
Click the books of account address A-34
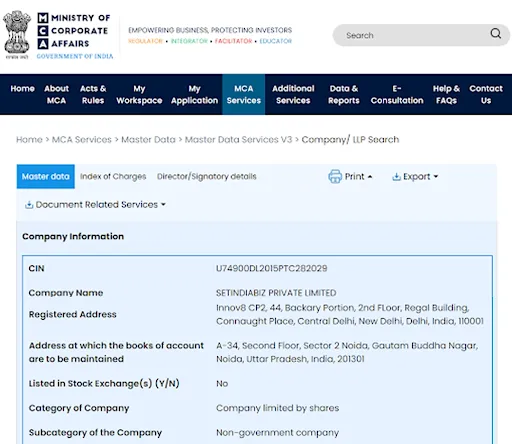pos(347,352)
